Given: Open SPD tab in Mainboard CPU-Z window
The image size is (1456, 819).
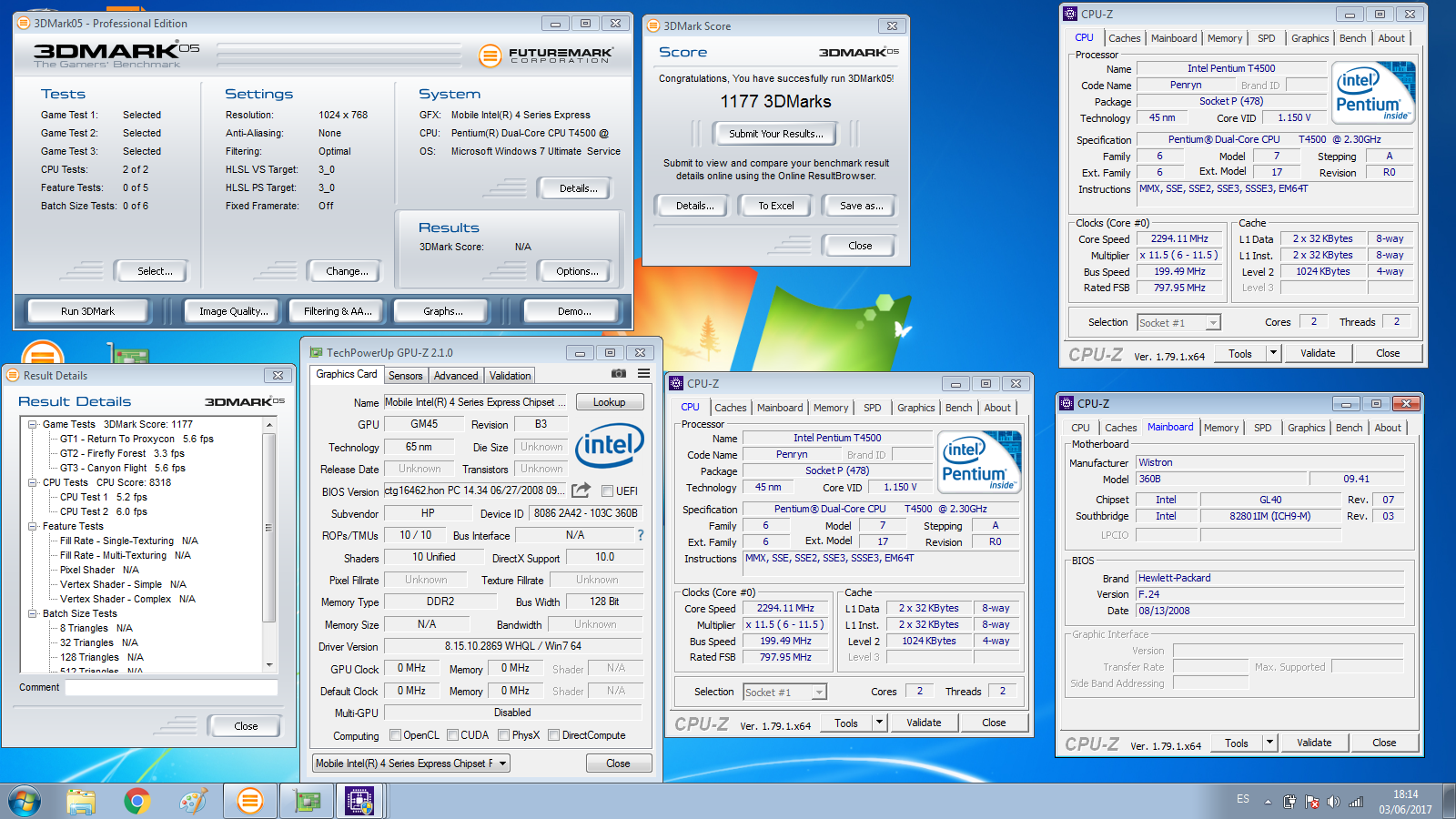Looking at the screenshot, I should coord(1262,428).
